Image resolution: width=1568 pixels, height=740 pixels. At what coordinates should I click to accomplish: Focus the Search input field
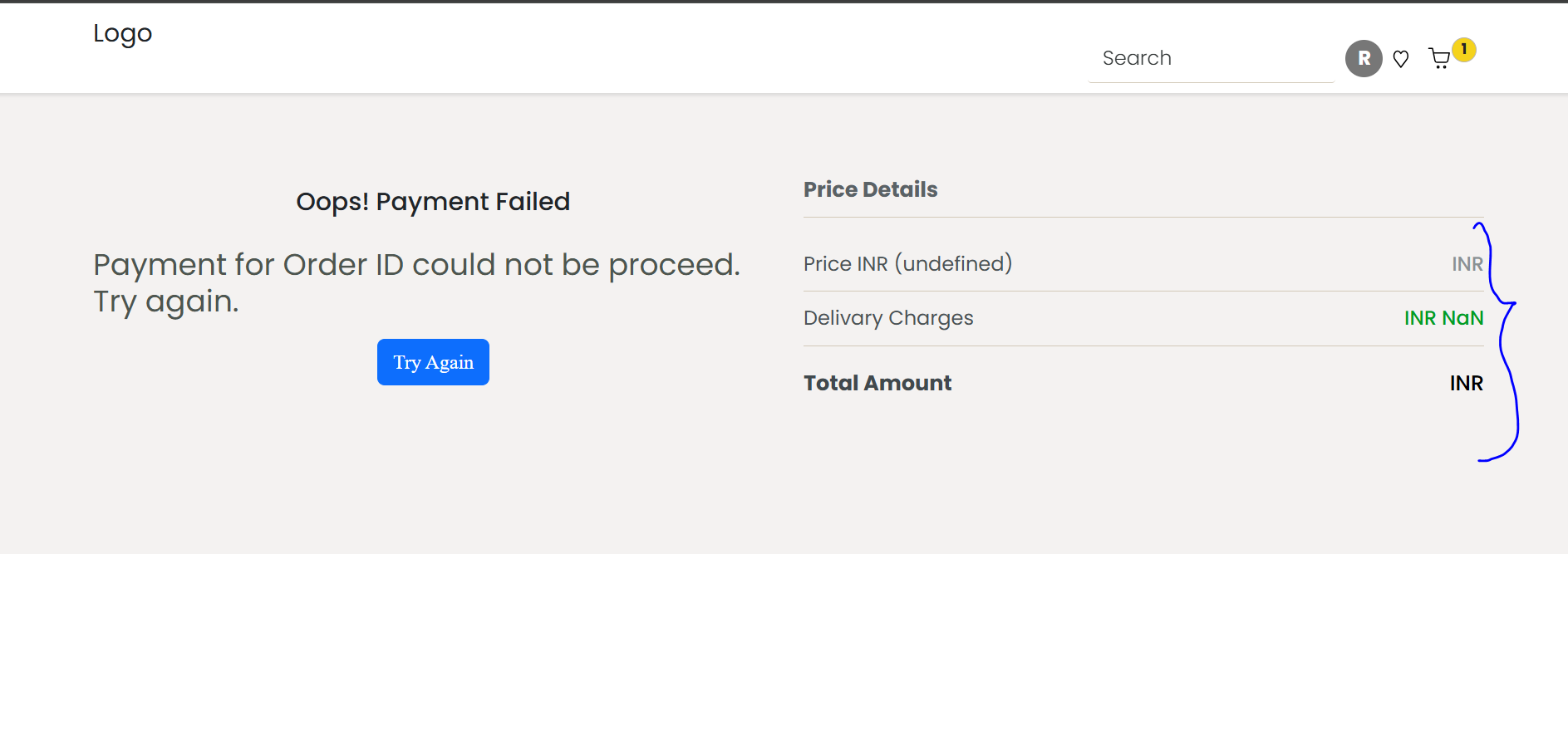[x=1211, y=58]
